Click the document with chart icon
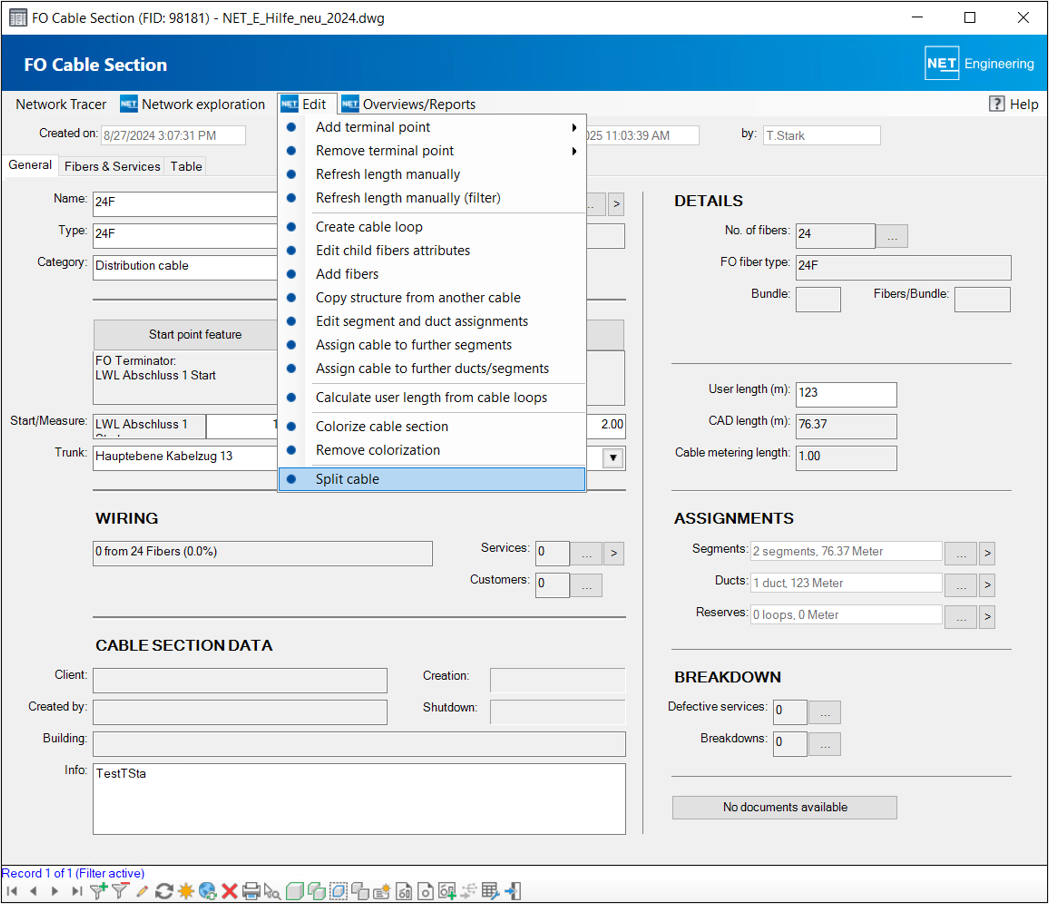This screenshot has height=904, width=1049. 404,891
